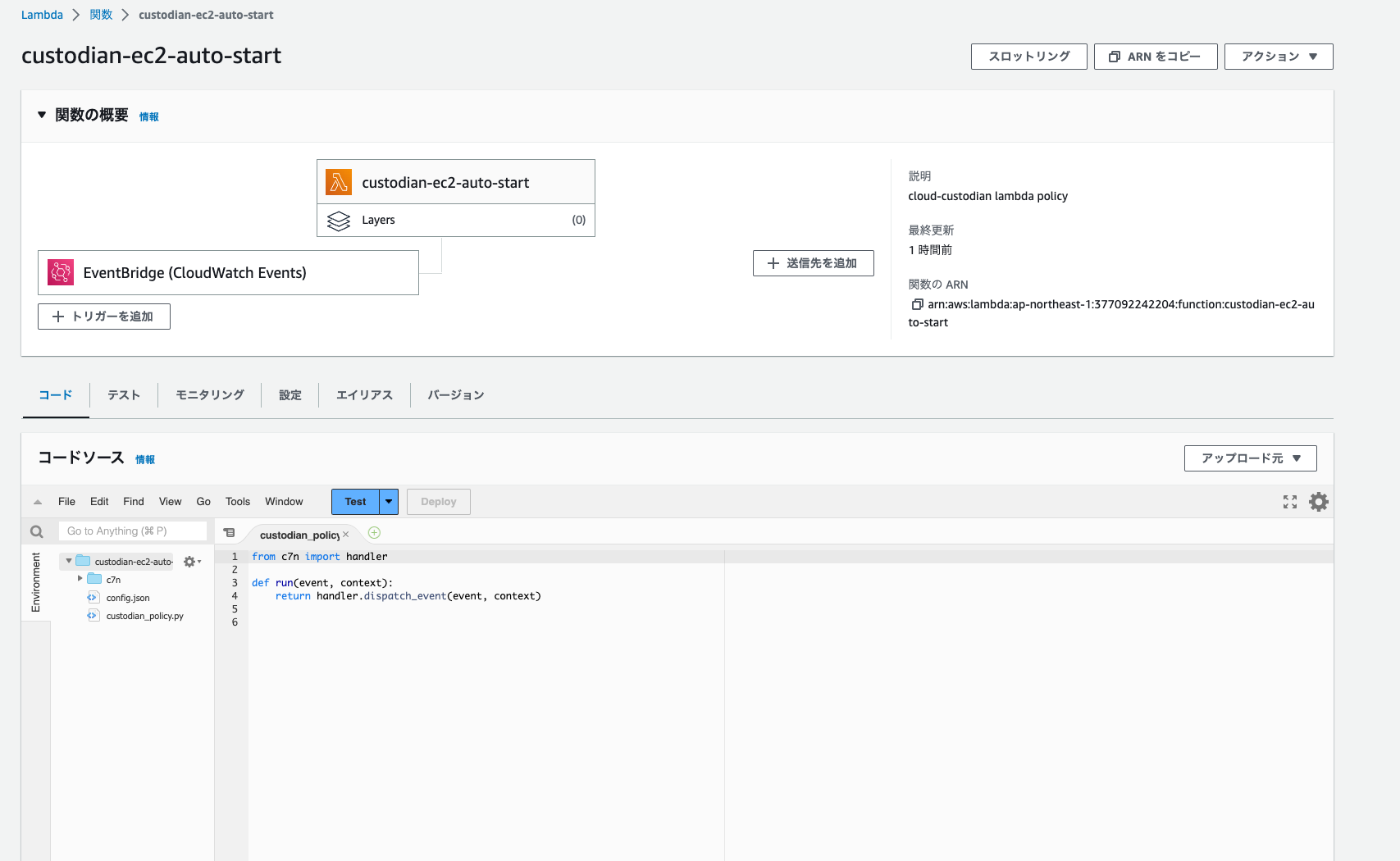The width and height of the screenshot is (1400, 861).
Task: Click the 'cloud-custodian lambda policy' description text
Action: coord(988,196)
